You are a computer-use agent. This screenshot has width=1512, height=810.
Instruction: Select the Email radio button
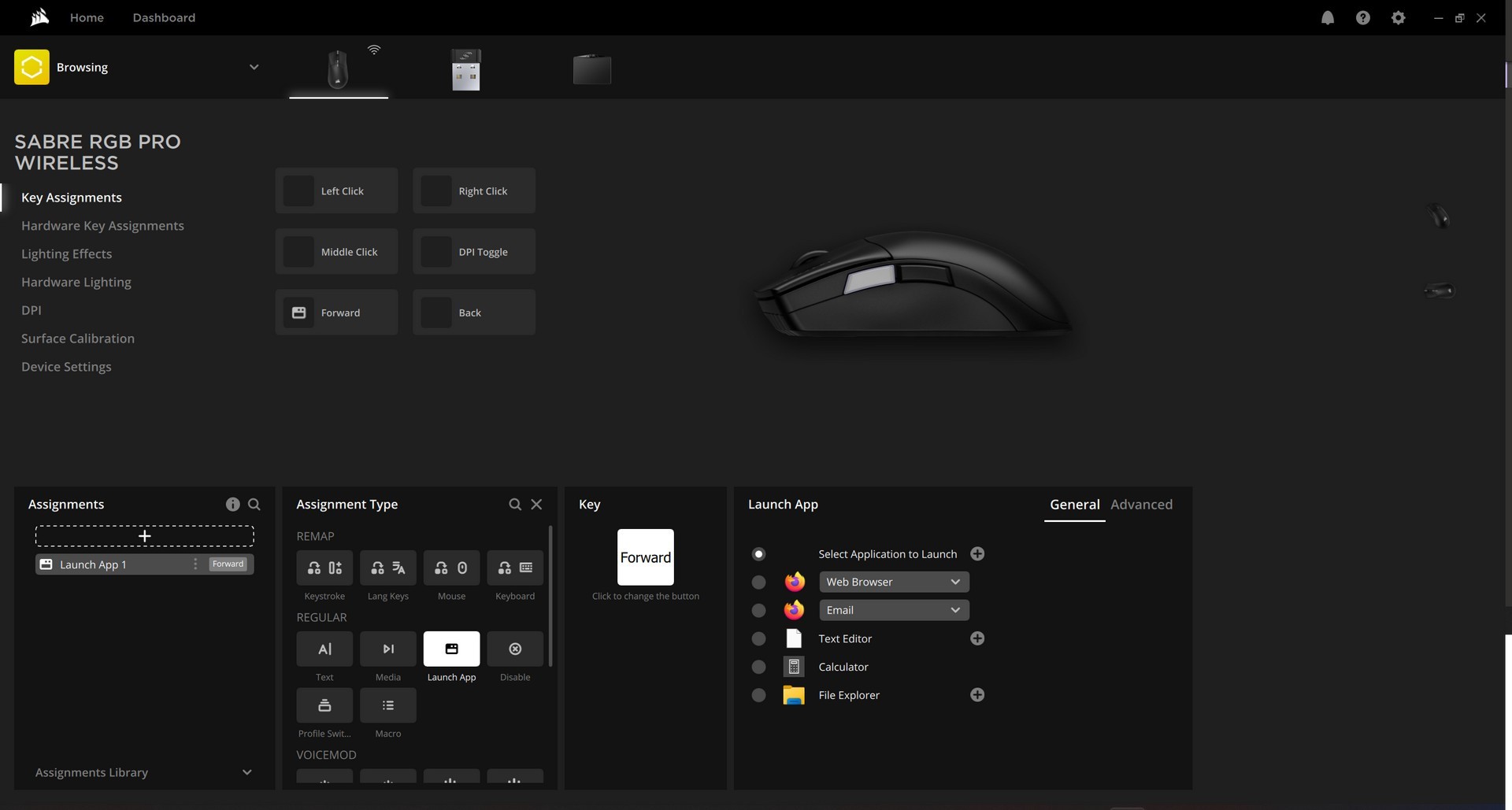pos(758,610)
